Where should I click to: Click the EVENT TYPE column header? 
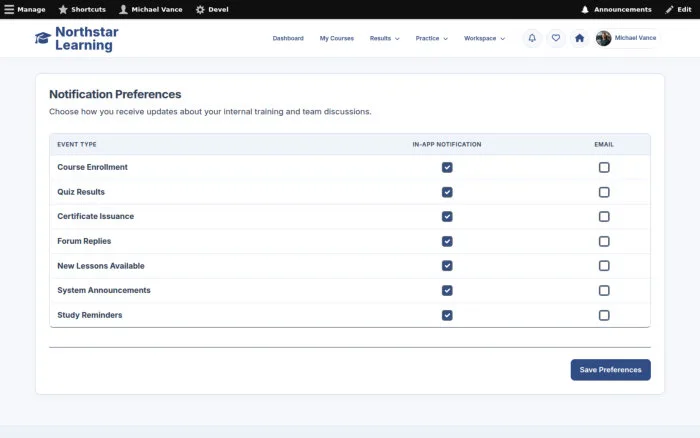click(77, 144)
